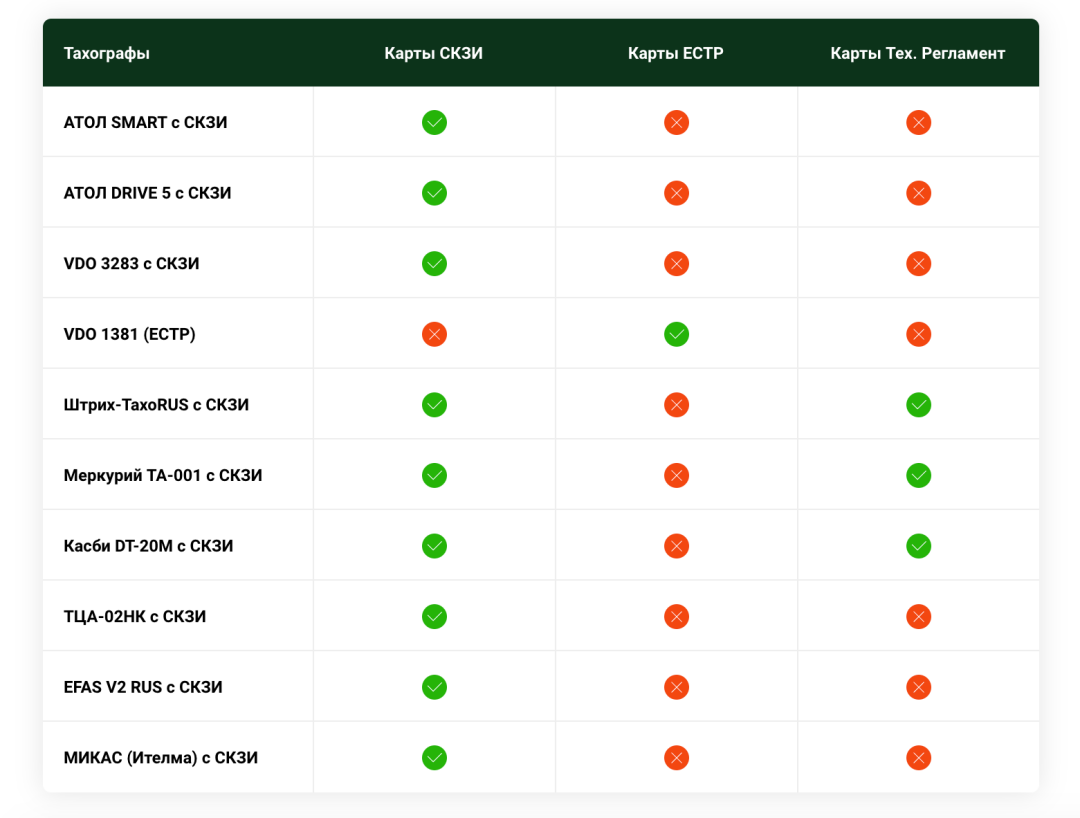
Task: Select ТЦА-02НК Карты ЕСТР red cross
Action: [x=676, y=616]
